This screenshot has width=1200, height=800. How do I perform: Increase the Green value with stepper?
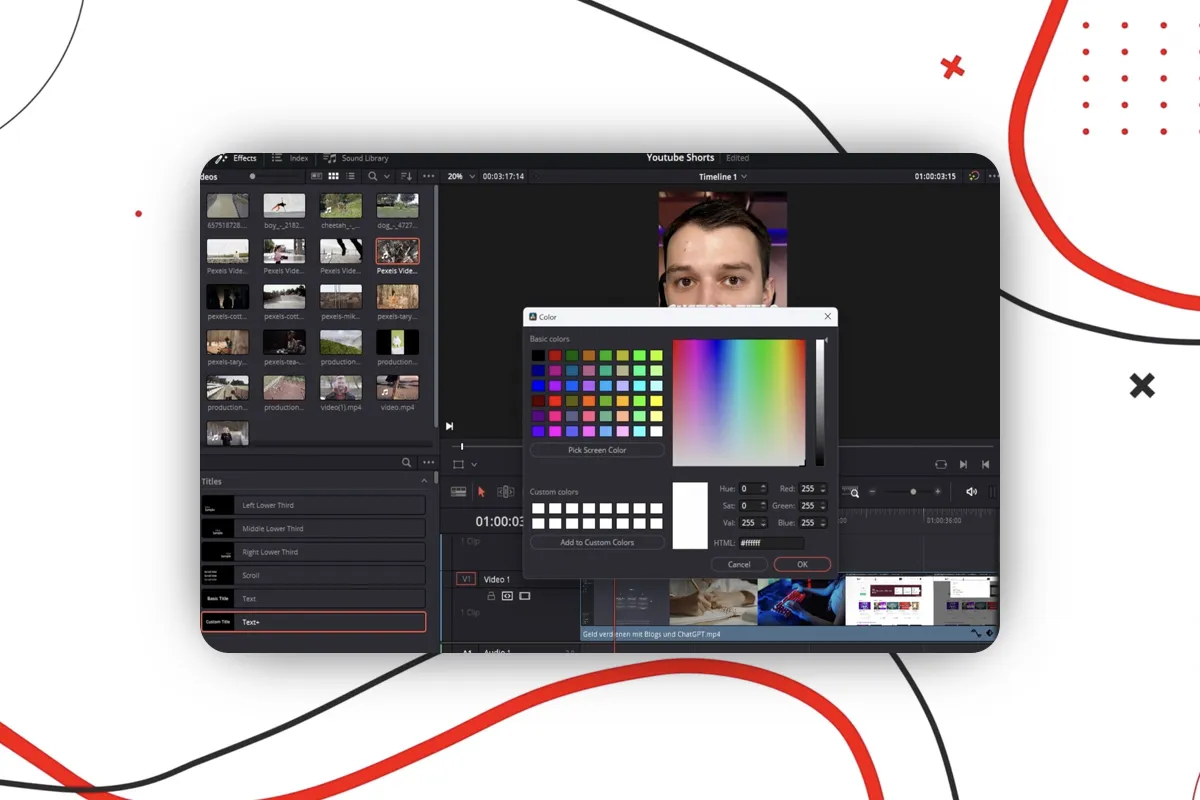tap(824, 503)
